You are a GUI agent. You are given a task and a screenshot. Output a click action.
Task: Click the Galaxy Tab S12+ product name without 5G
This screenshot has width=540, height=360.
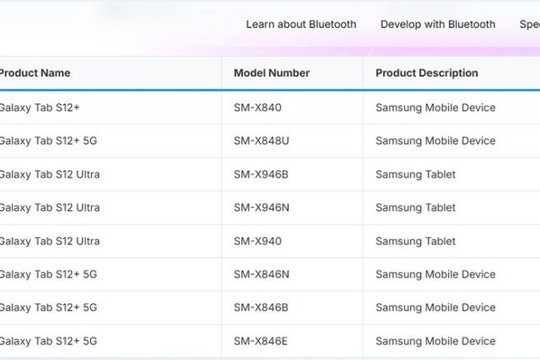coord(40,108)
